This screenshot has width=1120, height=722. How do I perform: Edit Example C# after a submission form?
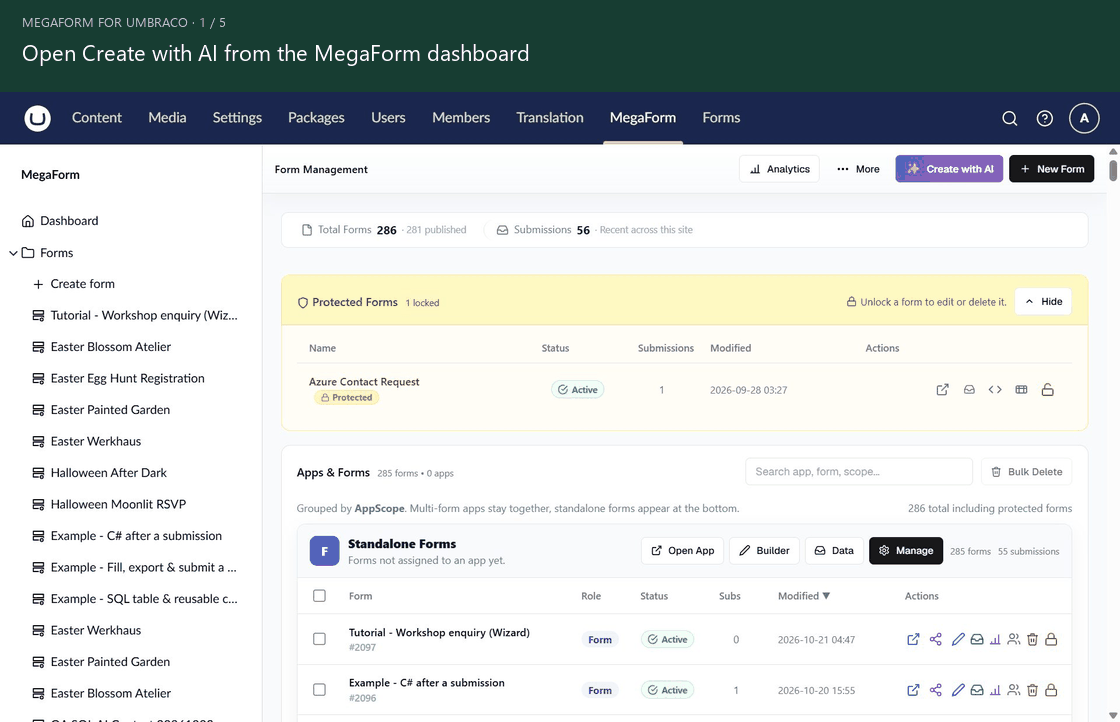click(x=958, y=690)
